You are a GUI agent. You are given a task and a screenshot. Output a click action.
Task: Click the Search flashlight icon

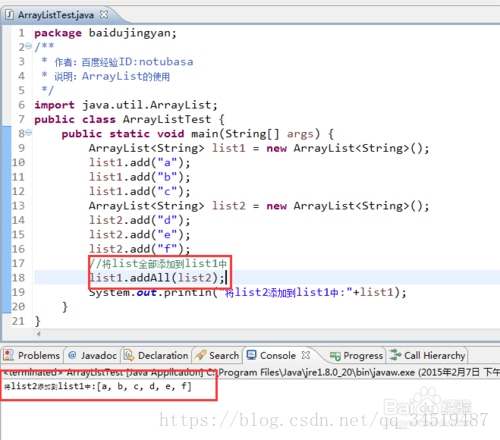tap(200, 355)
